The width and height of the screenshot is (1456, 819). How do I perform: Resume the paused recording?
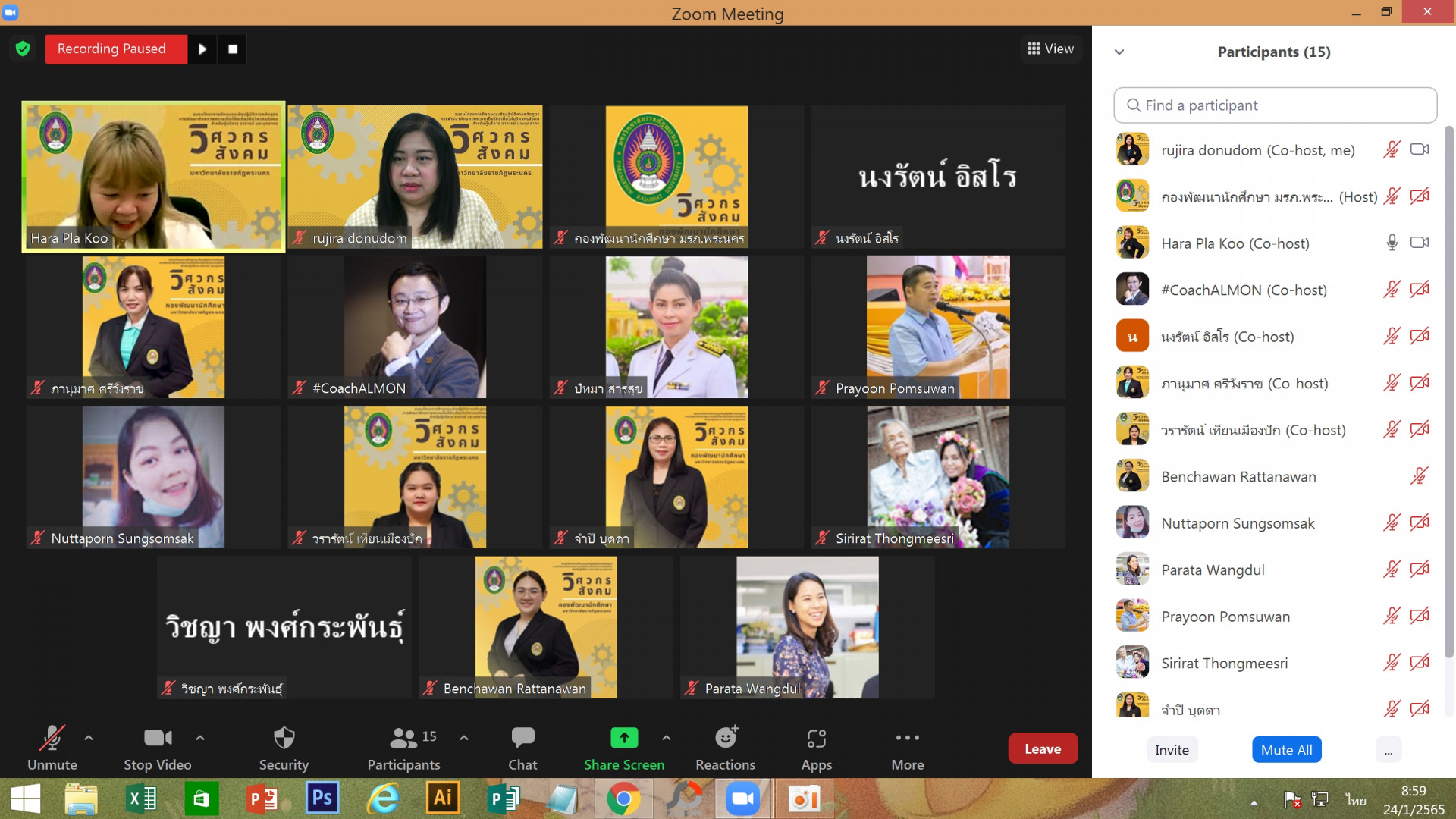[202, 49]
